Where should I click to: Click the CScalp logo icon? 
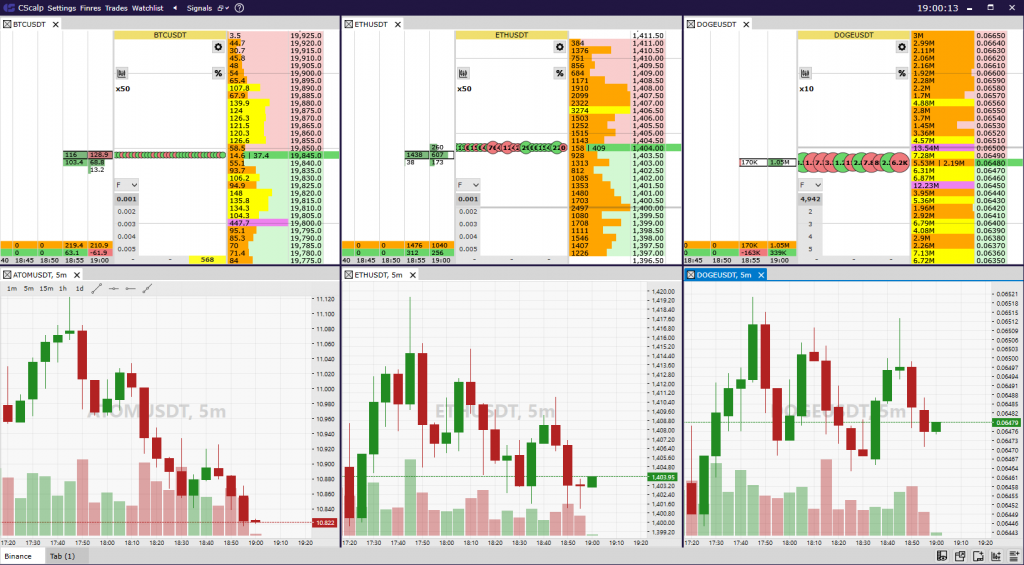(10, 8)
